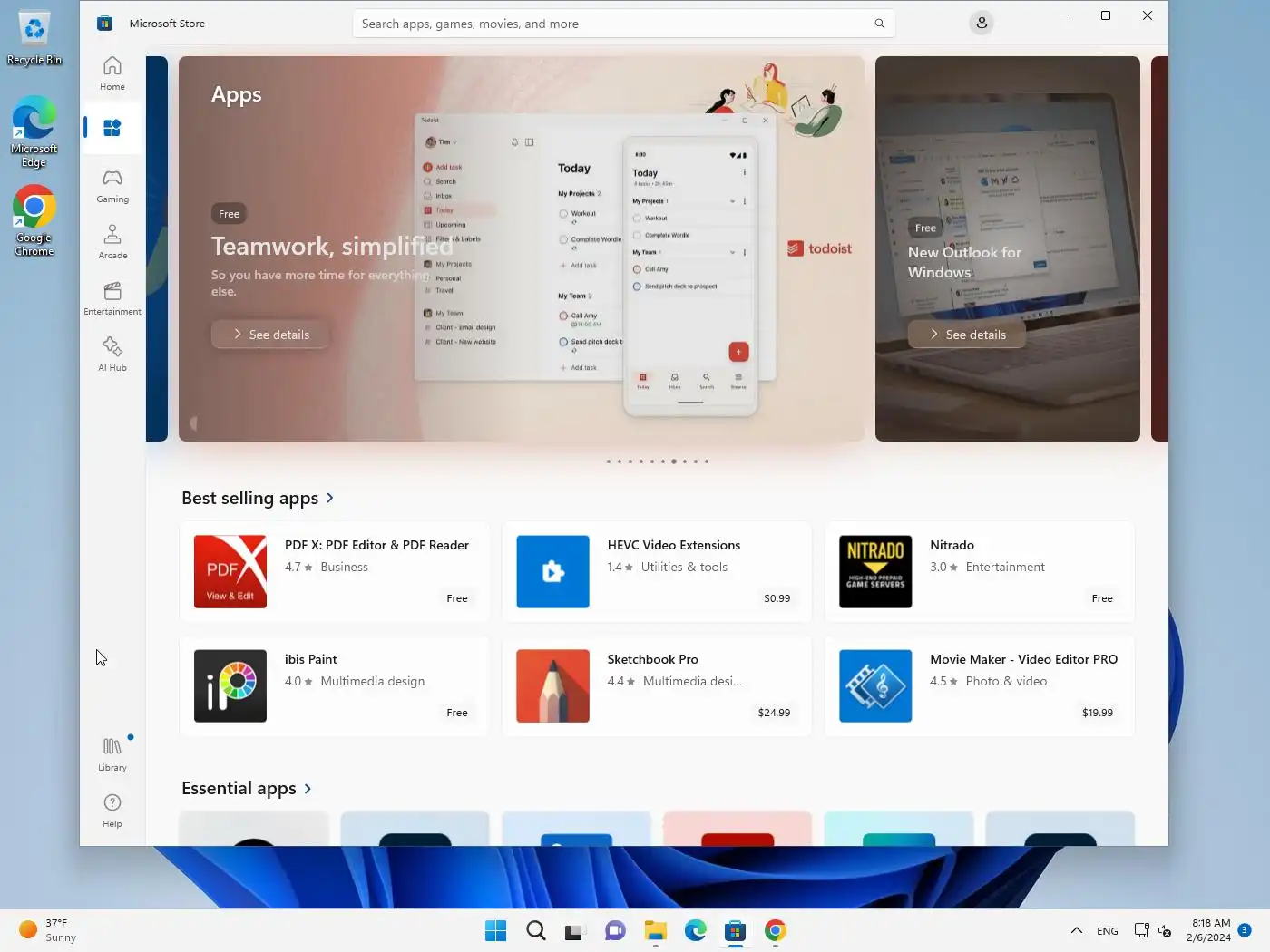1270x952 pixels.
Task: Click the New Outlook for Windows banner card
Action: click(1007, 248)
